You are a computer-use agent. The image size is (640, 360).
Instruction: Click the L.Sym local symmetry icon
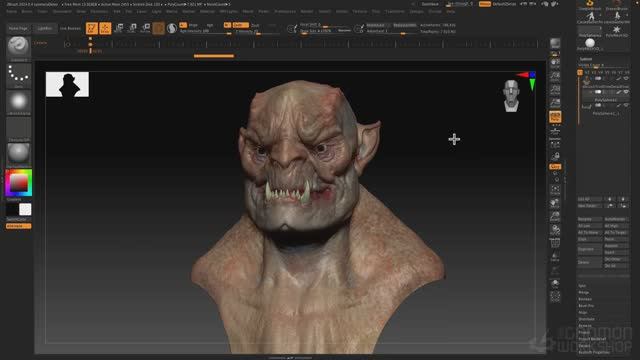555,144
